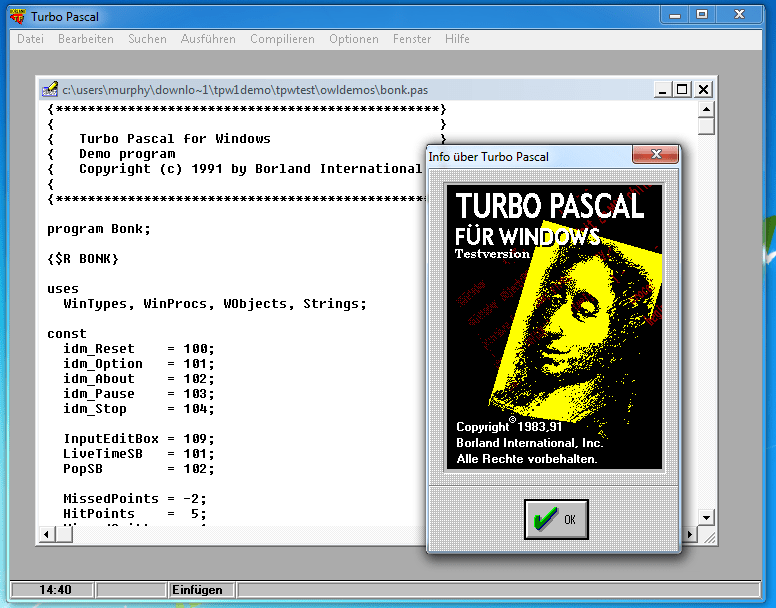Open the Datei menu
The width and height of the screenshot is (776, 608).
click(30, 39)
